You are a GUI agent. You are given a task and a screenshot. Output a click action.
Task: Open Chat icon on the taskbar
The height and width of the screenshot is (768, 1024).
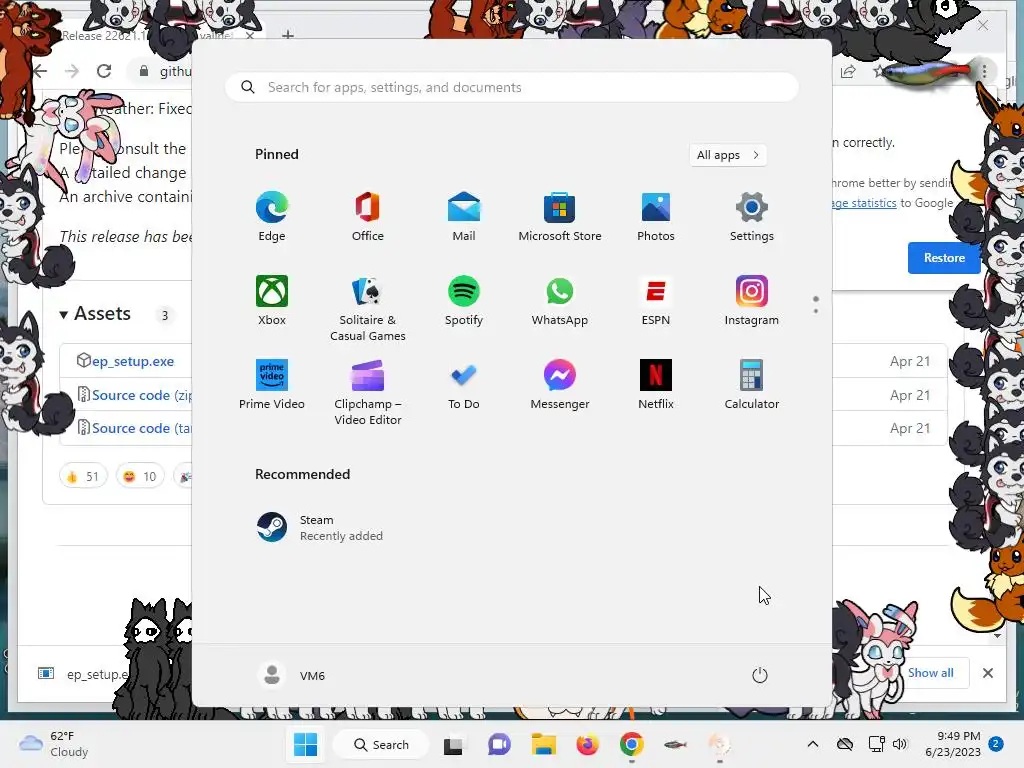coord(500,744)
